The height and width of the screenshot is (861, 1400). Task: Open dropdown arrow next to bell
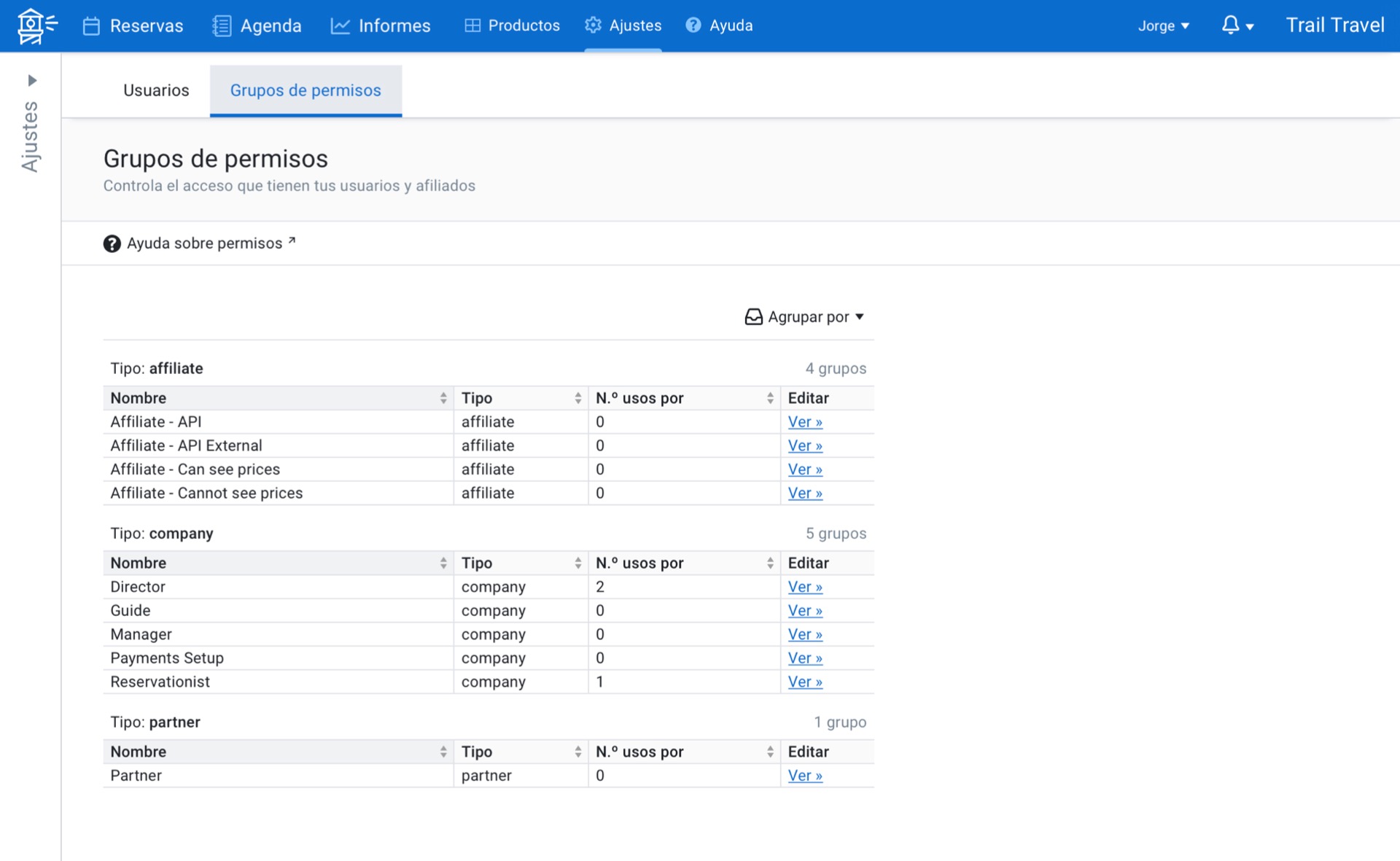coord(1250,27)
